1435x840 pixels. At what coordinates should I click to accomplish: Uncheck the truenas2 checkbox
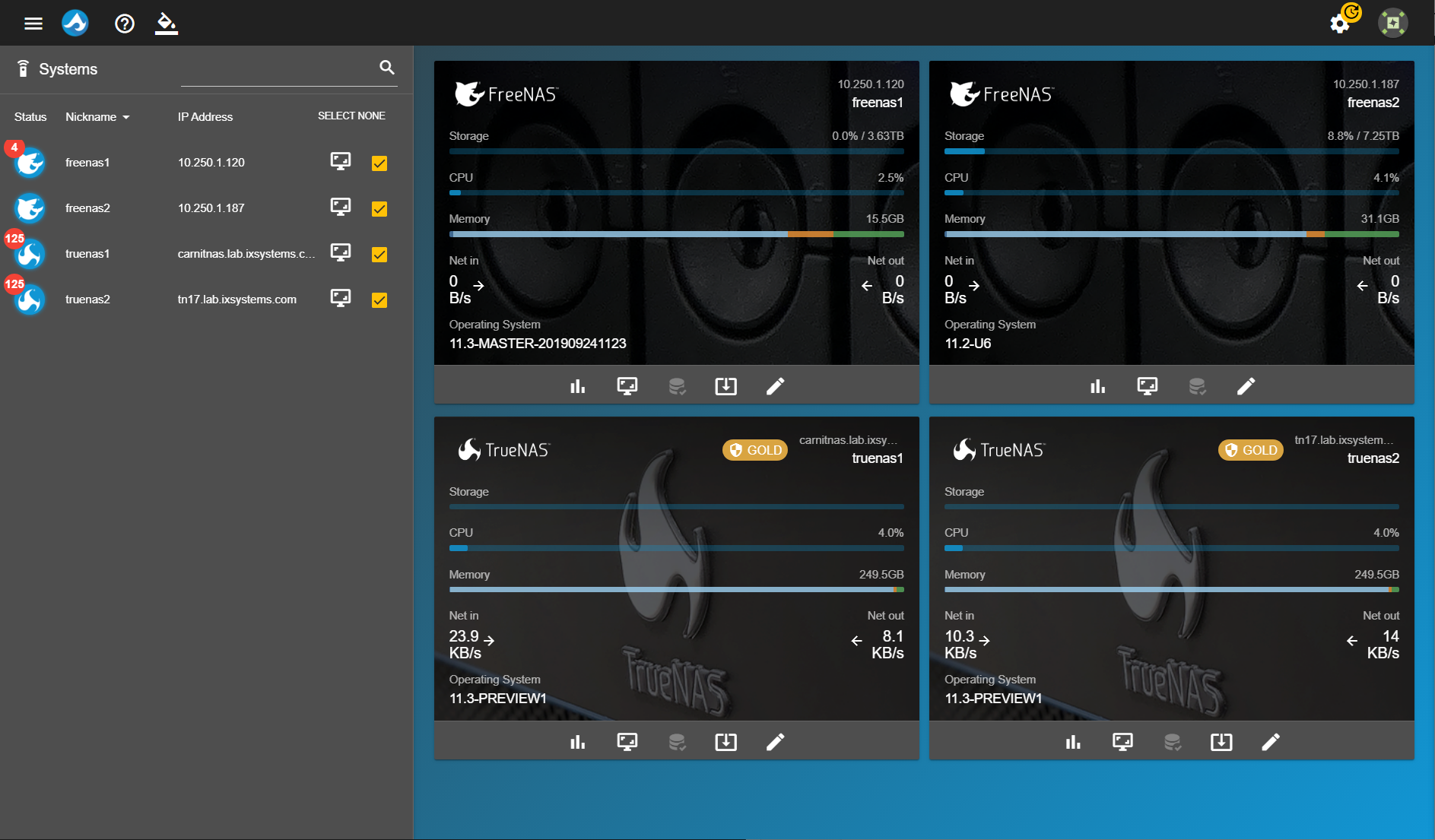pyautogui.click(x=379, y=300)
